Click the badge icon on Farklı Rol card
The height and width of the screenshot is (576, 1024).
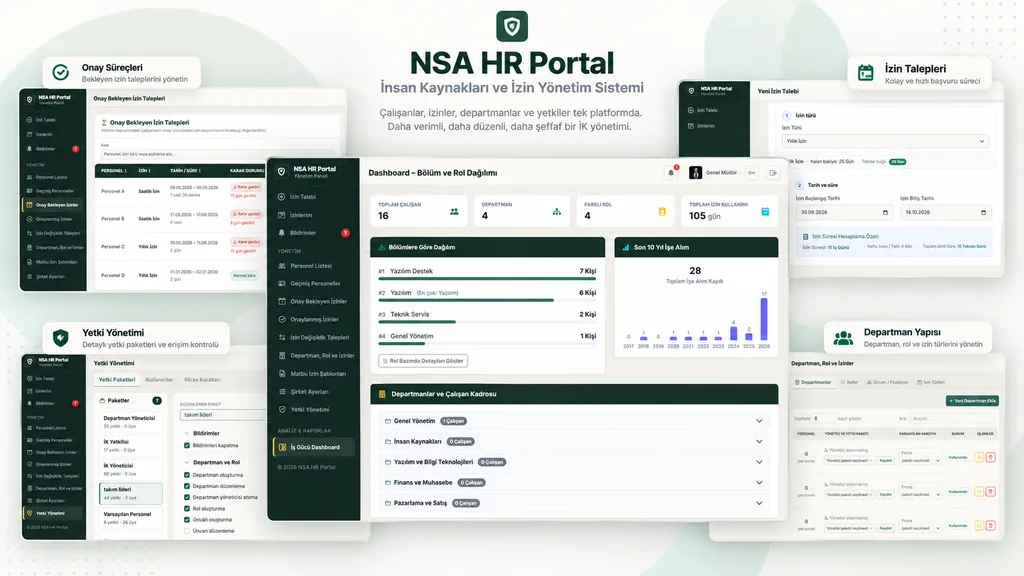pos(662,212)
